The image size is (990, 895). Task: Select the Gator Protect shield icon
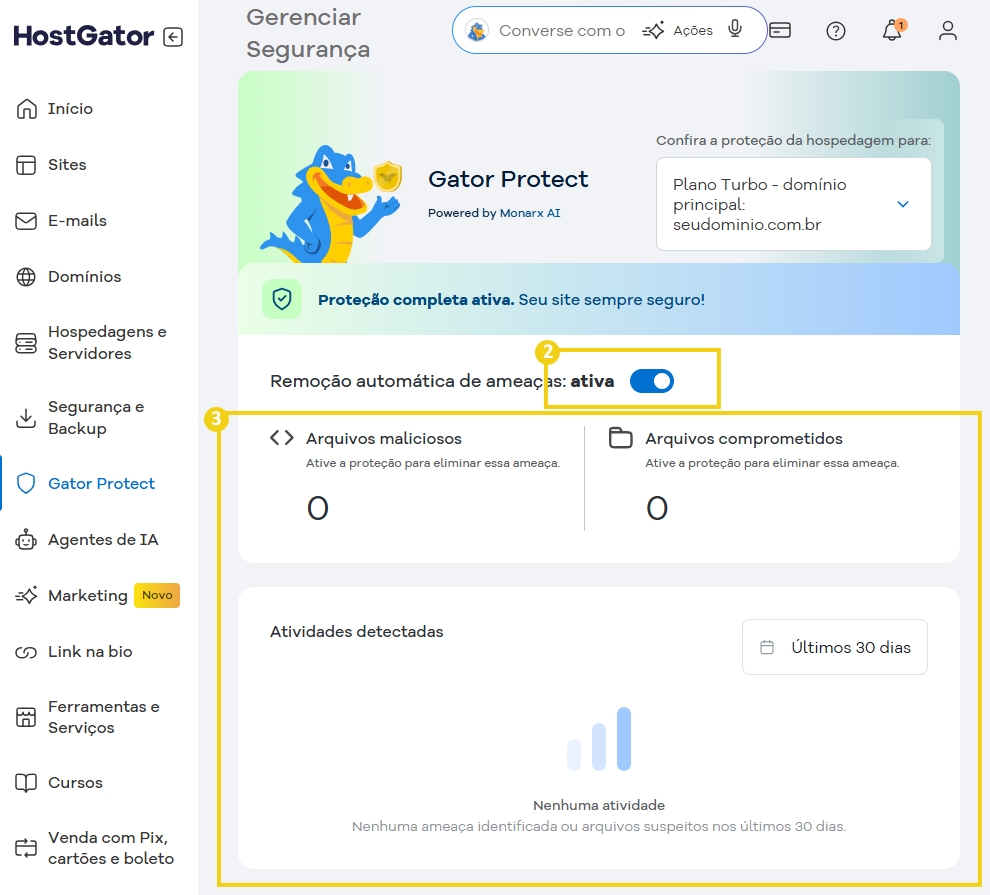(x=26, y=483)
